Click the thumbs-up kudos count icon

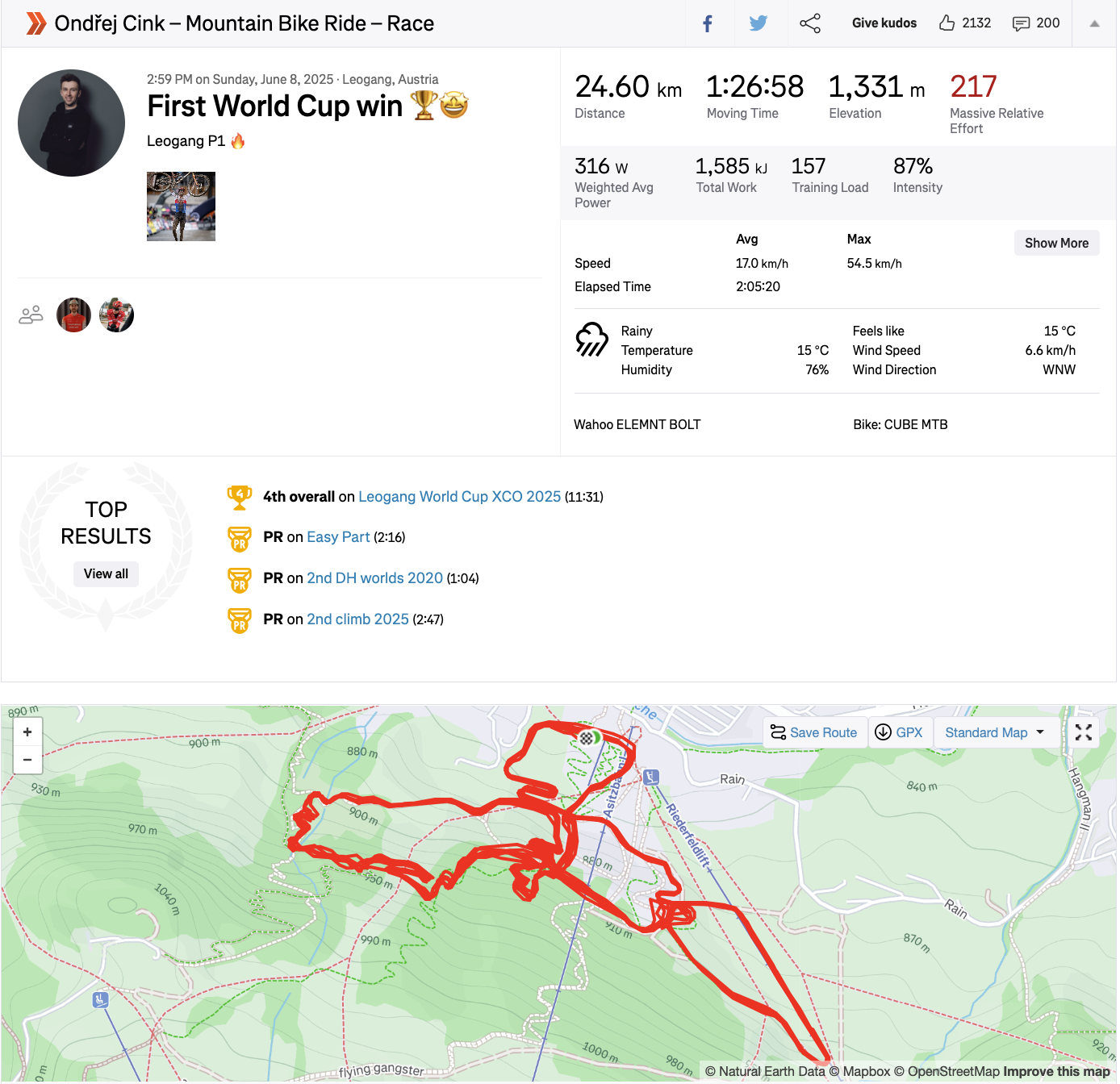click(947, 23)
